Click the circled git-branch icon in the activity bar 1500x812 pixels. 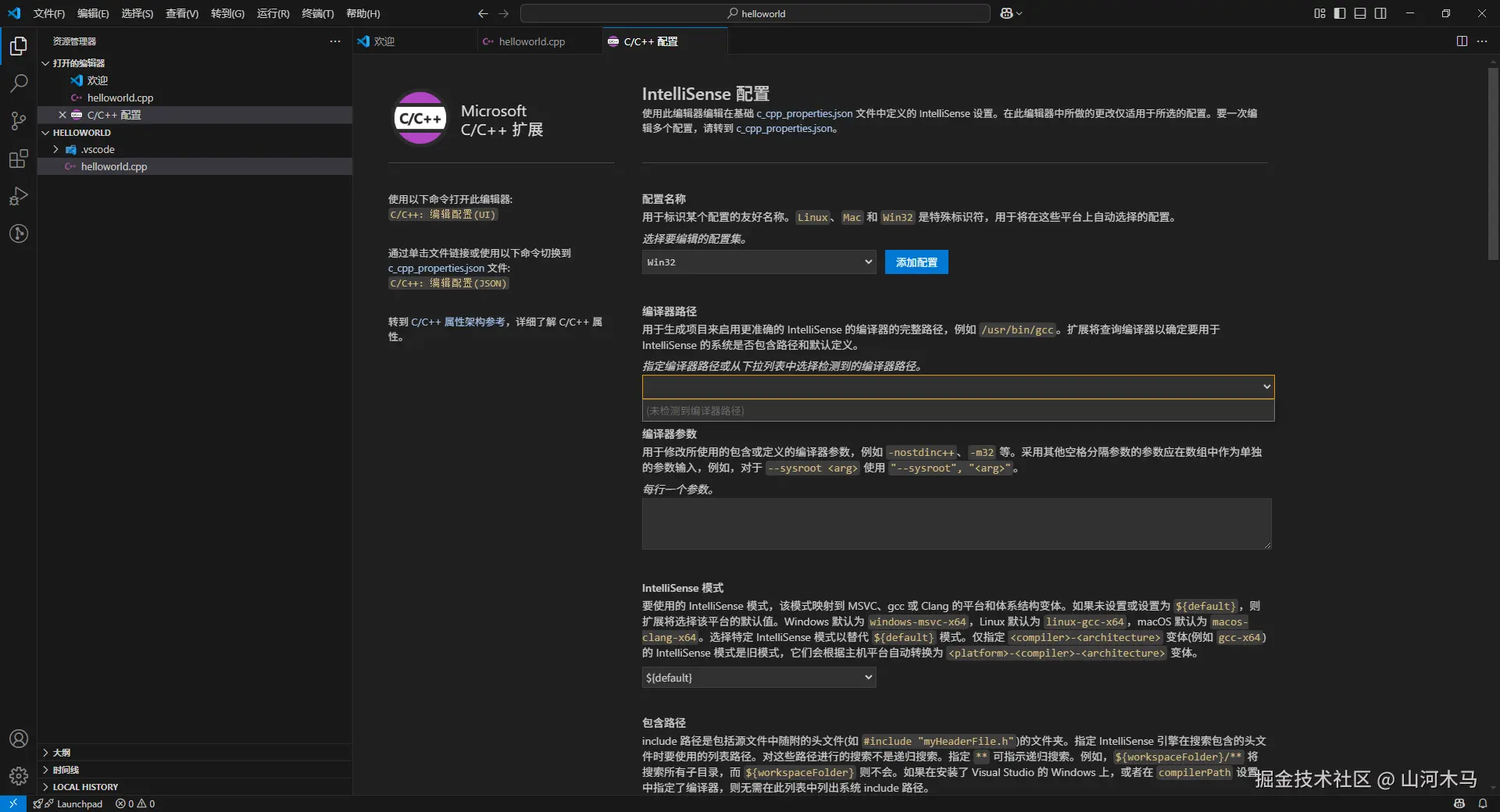tap(19, 233)
